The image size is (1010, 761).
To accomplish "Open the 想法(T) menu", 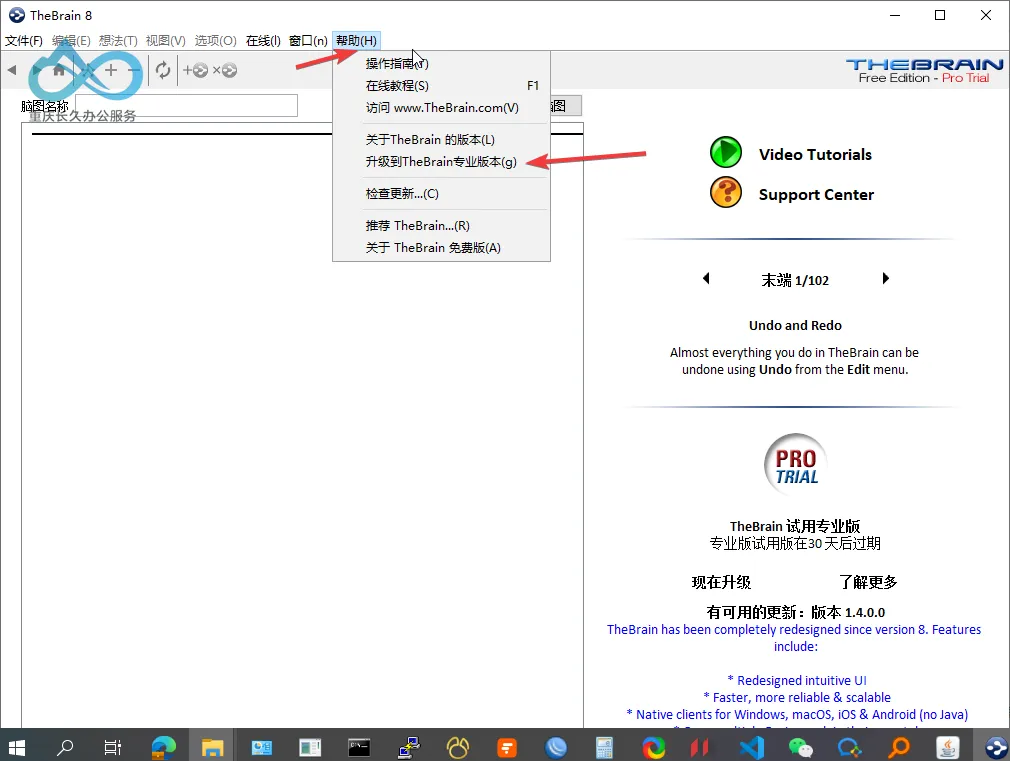I will pyautogui.click(x=118, y=41).
